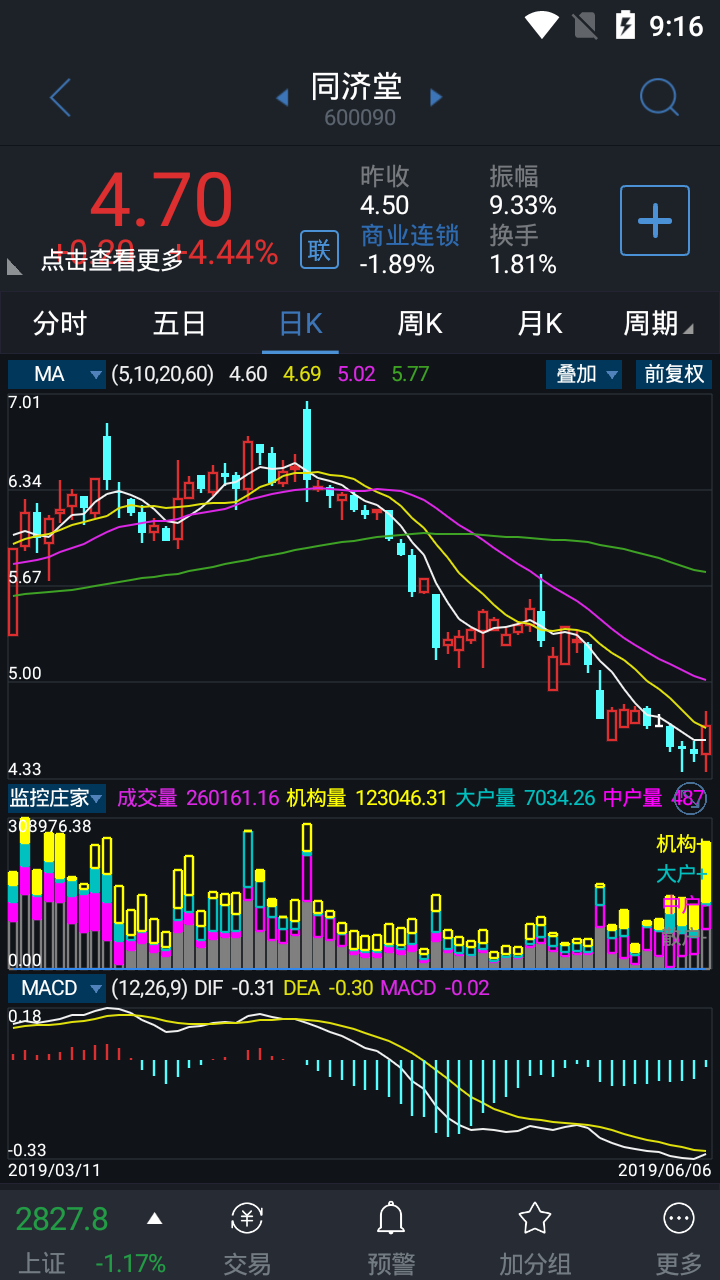Tap the 联 linkage icon
The height and width of the screenshot is (1280, 720).
point(319,249)
